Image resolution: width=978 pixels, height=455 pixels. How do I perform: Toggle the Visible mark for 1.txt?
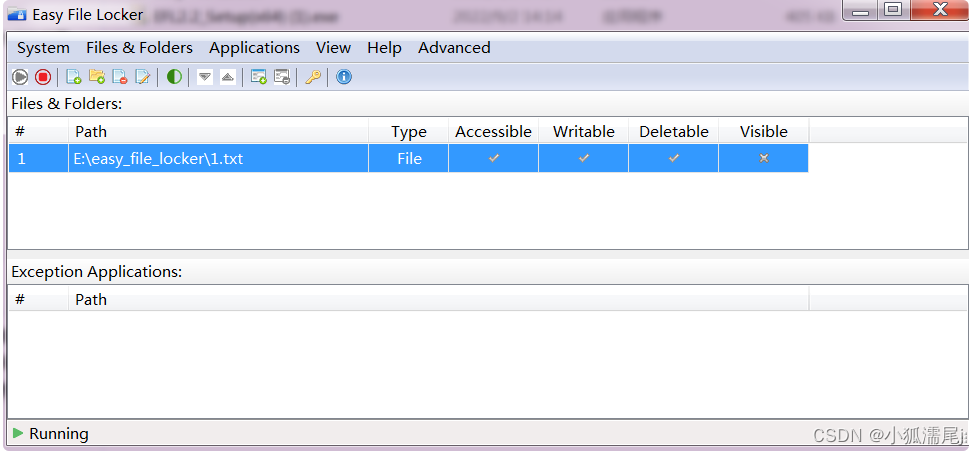pyautogui.click(x=763, y=159)
